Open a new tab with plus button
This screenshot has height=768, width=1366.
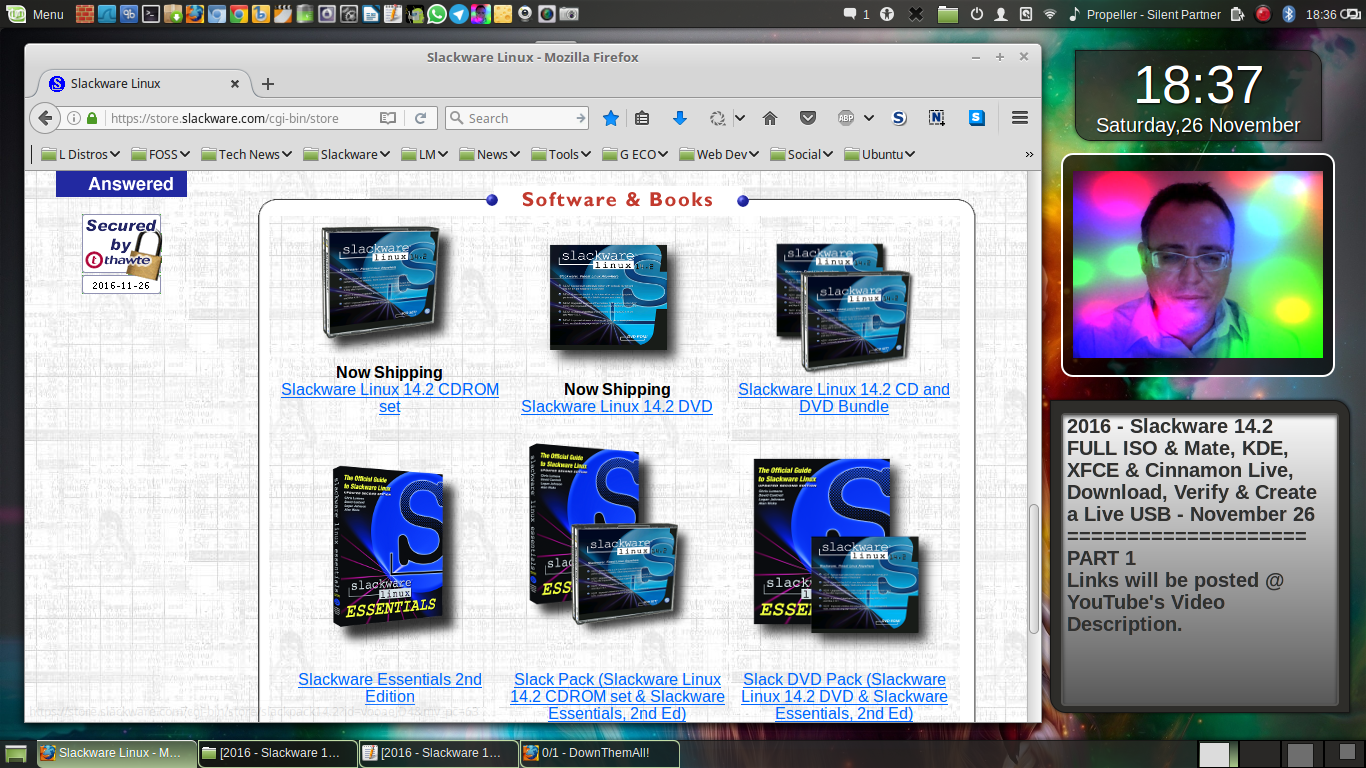tap(268, 84)
